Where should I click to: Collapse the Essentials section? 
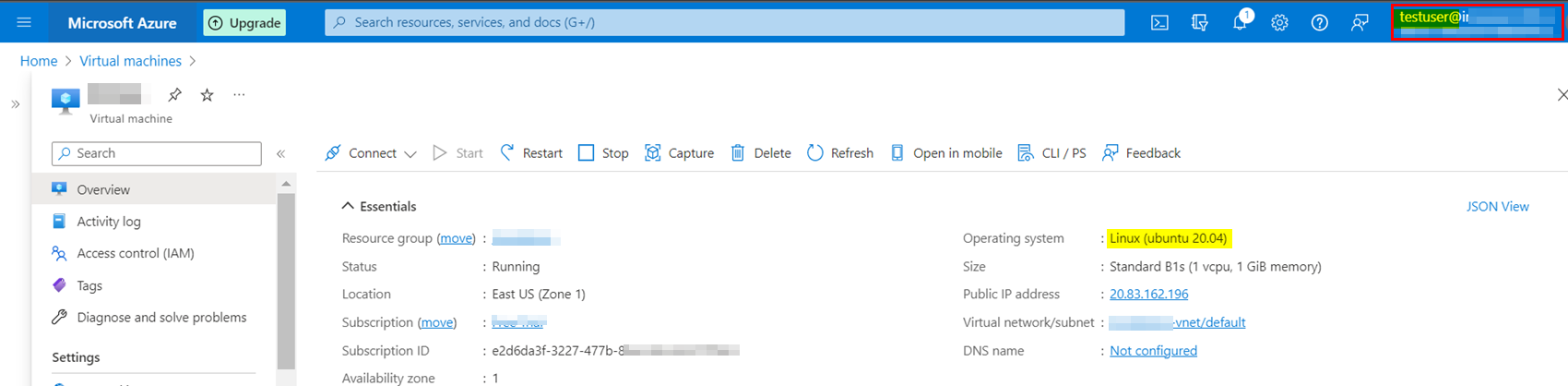pyautogui.click(x=379, y=206)
